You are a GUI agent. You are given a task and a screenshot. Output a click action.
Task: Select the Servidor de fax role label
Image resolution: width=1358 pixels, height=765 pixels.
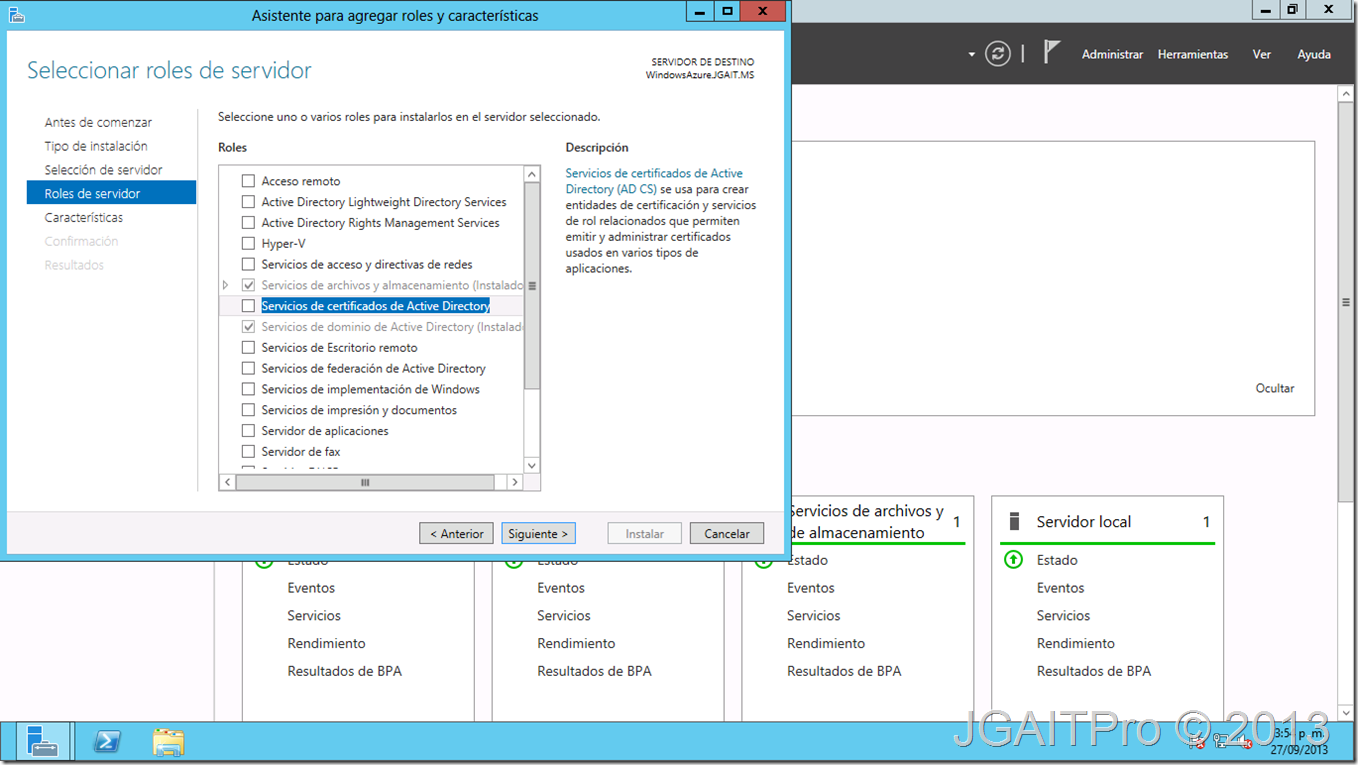click(301, 452)
